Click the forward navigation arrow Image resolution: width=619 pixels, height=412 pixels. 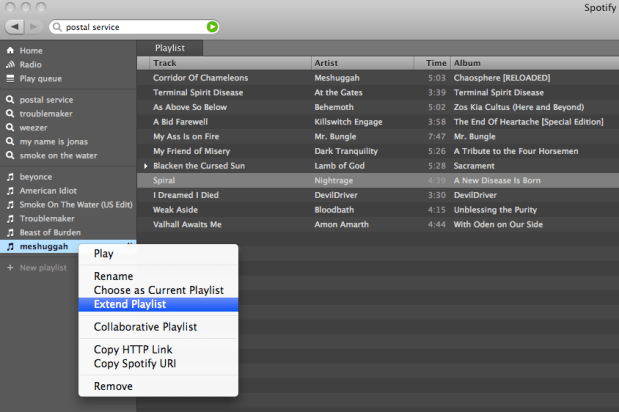point(34,27)
